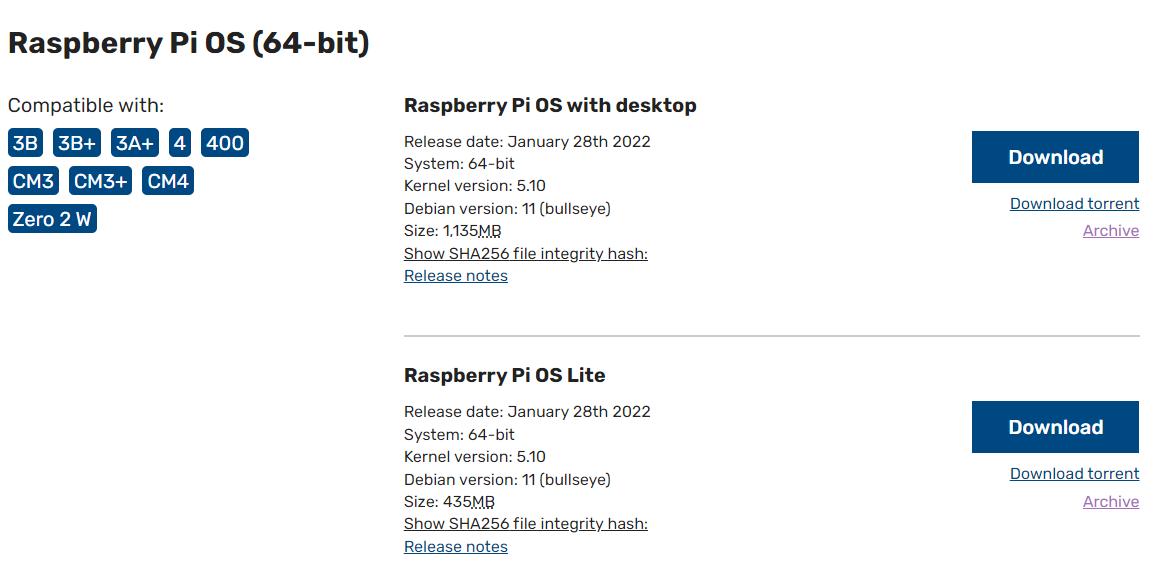View Release notes for OS Lite
The width and height of the screenshot is (1154, 571).
(x=456, y=547)
